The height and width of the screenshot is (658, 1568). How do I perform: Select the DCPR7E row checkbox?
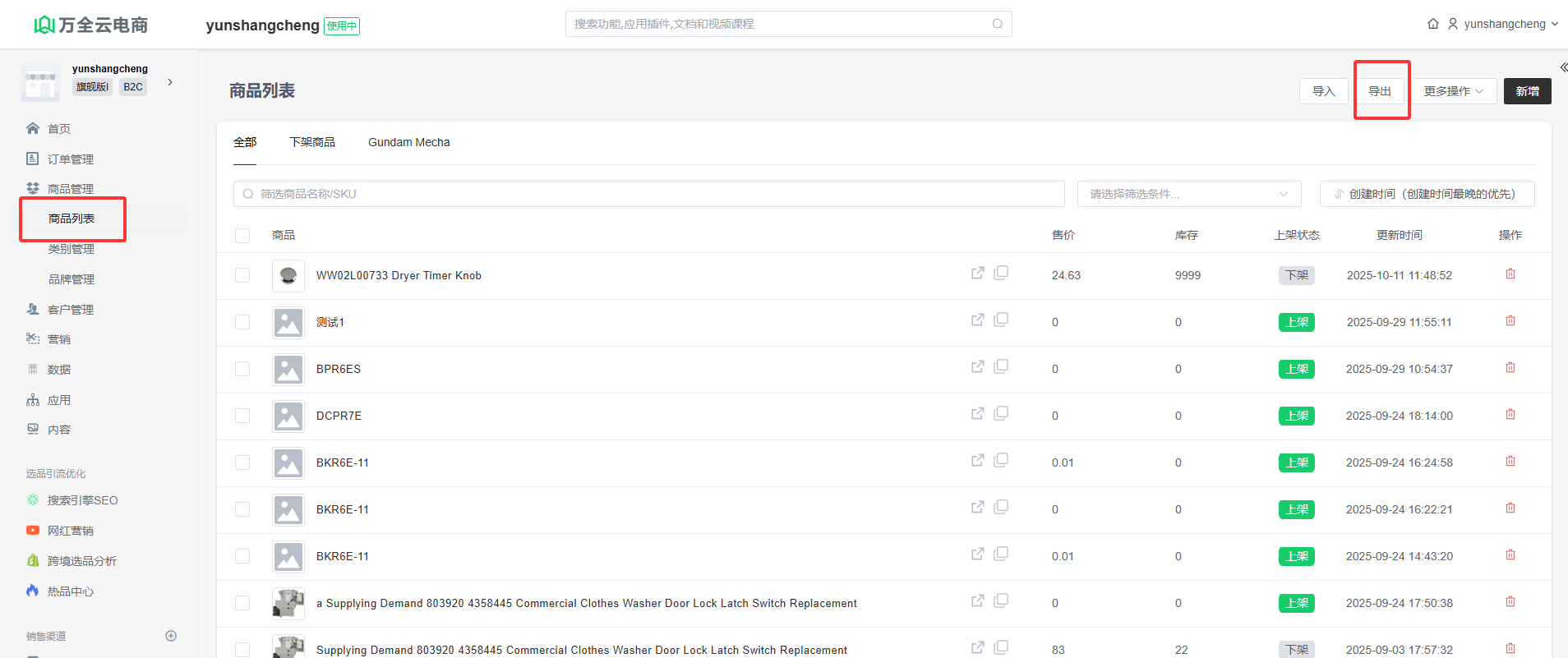point(242,416)
